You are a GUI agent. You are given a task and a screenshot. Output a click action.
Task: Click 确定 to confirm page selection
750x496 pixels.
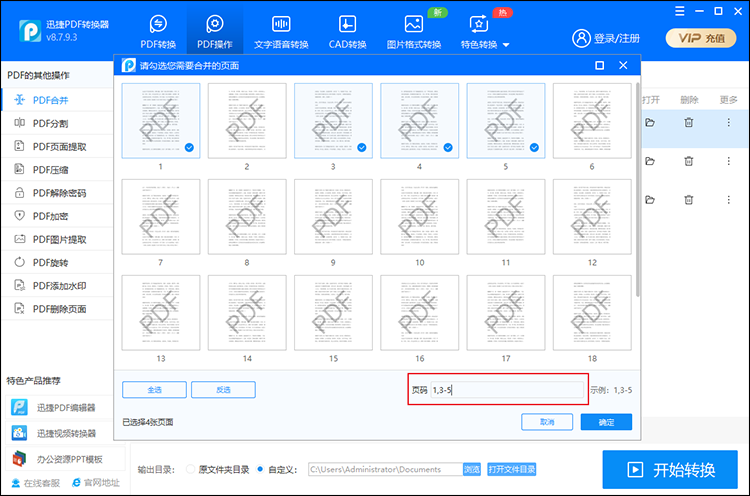click(606, 422)
